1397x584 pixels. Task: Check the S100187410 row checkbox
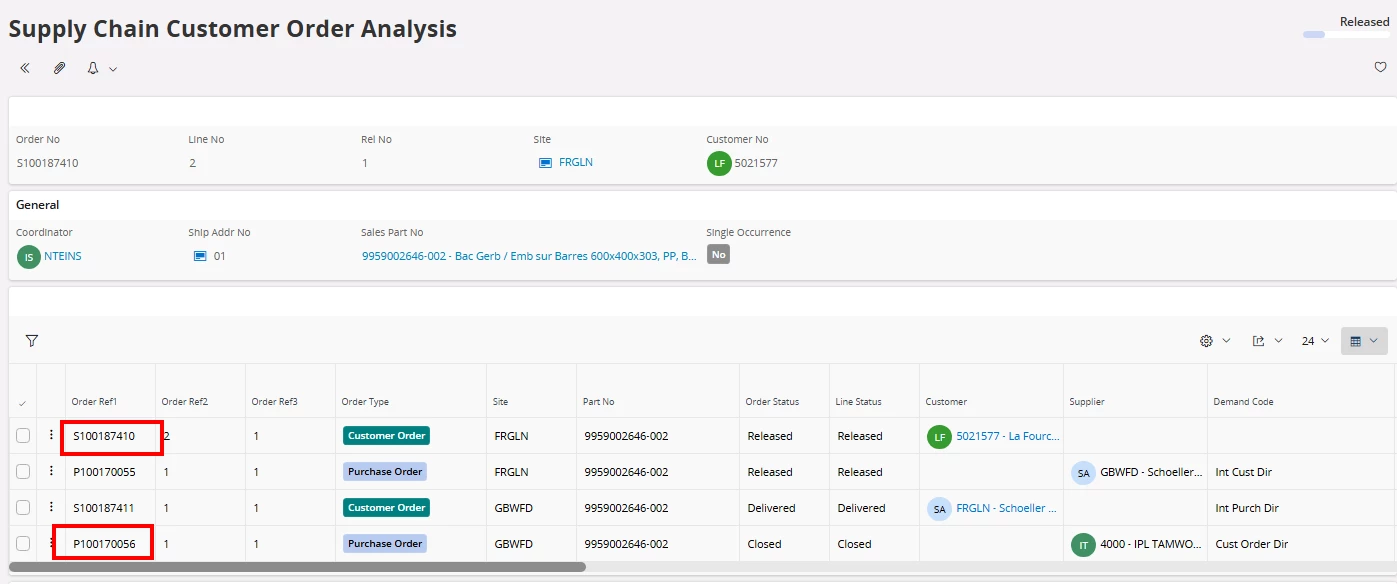pos(23,435)
